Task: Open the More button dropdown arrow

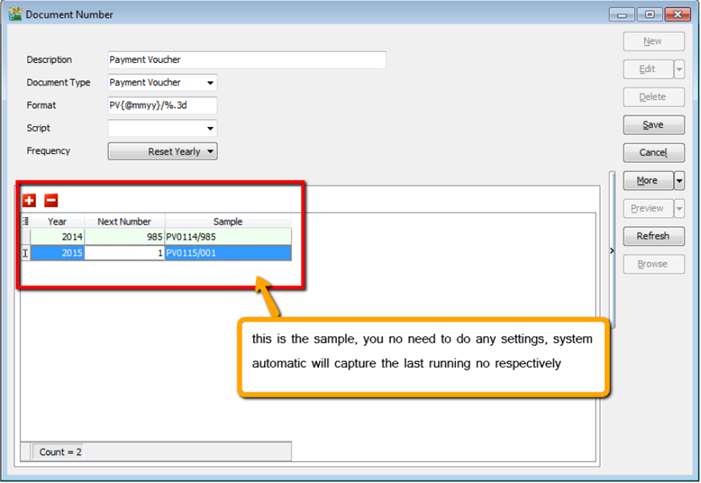Action: [679, 181]
